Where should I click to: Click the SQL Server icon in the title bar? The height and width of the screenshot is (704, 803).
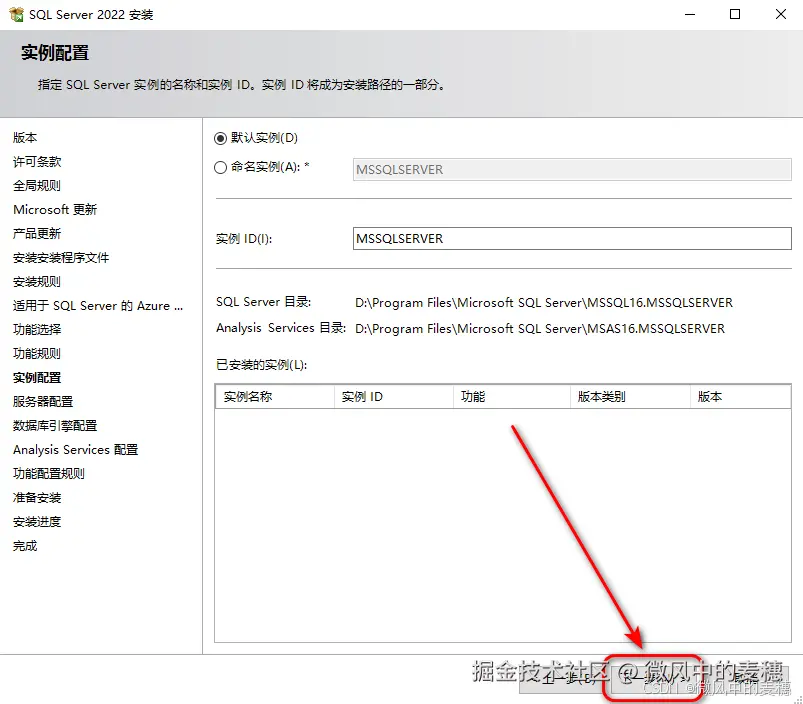tap(15, 14)
